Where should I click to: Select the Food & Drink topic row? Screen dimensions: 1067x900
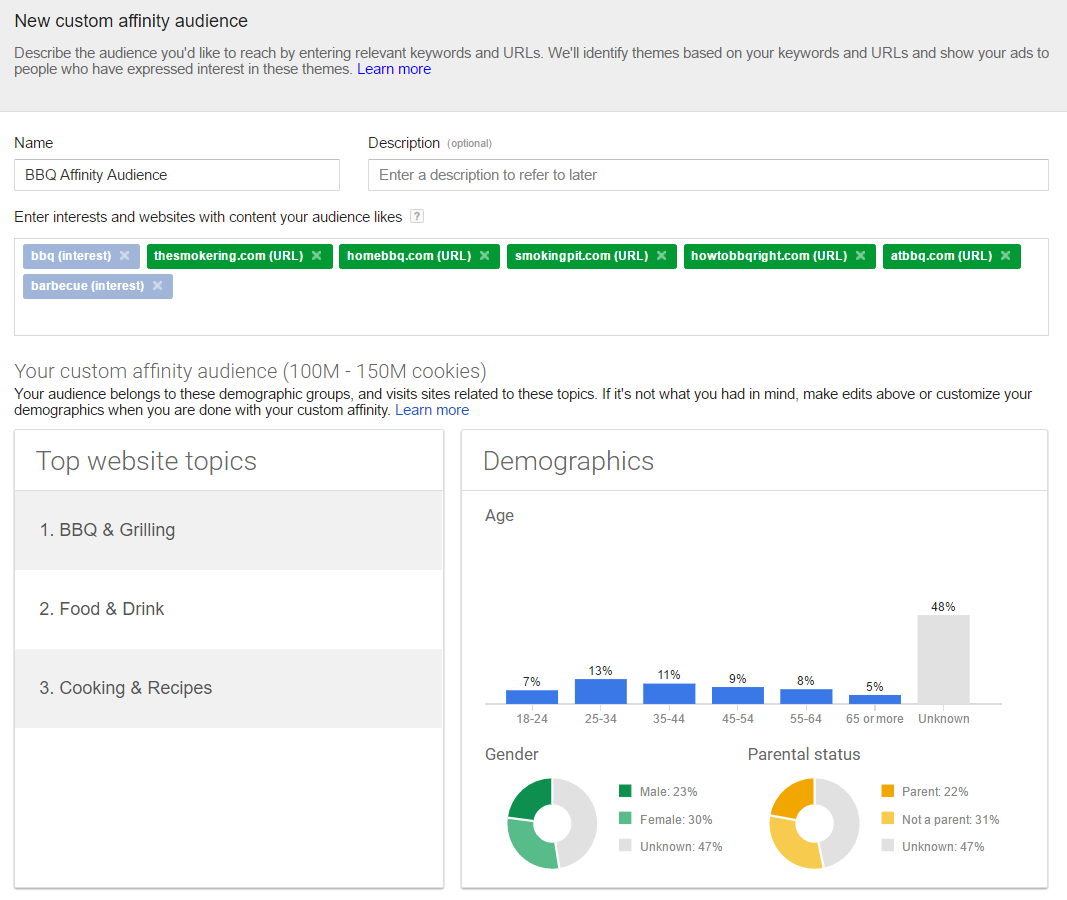click(x=229, y=609)
